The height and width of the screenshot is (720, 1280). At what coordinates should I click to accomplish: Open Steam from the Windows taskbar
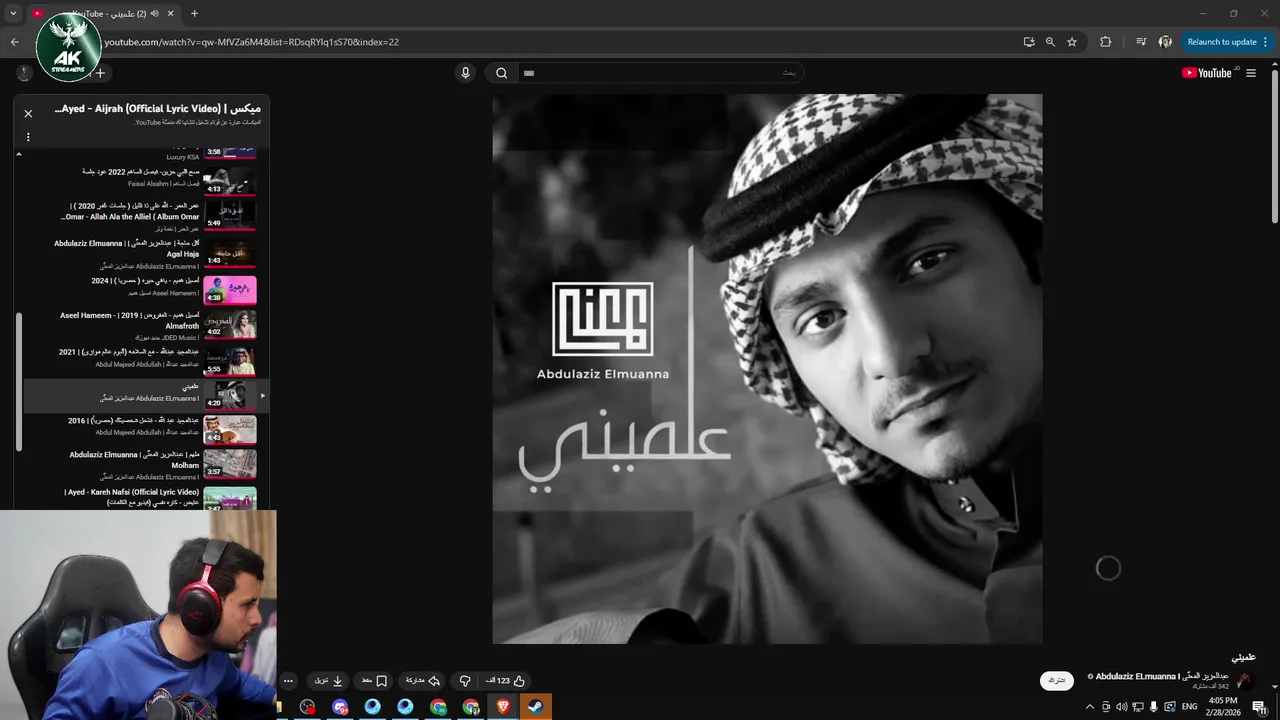coord(535,706)
